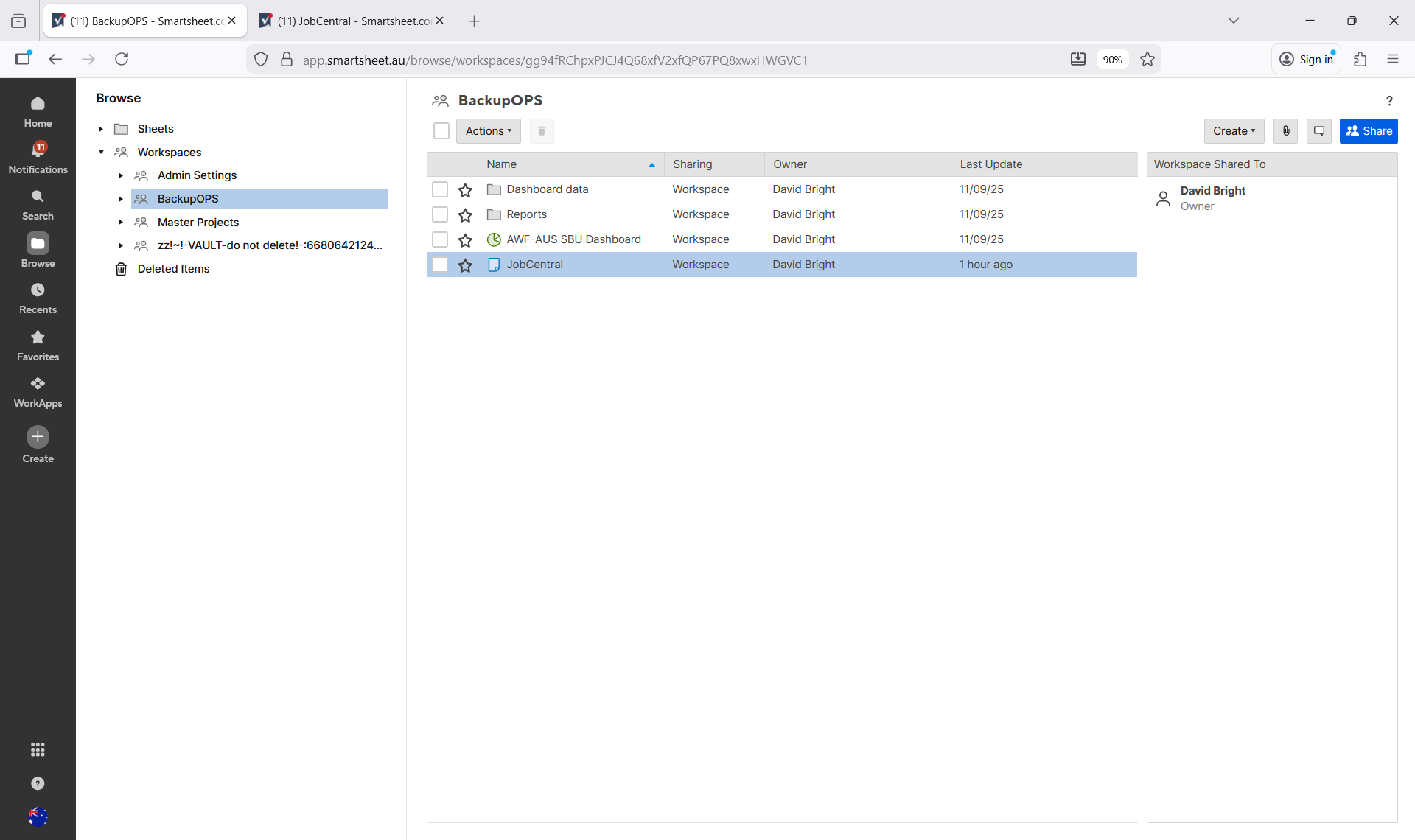
Task: Open the Create dropdown button
Action: pos(1234,131)
